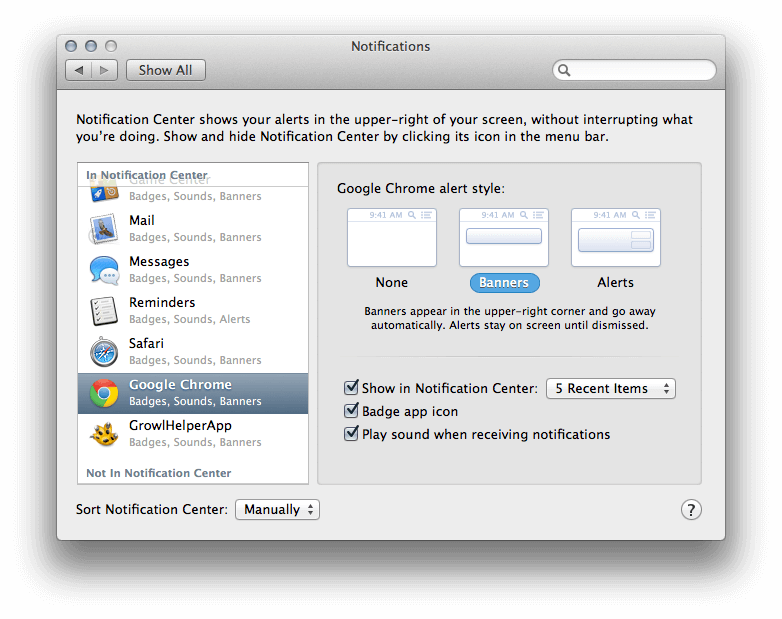Select the Alerts alert style thumbnail

point(616,237)
